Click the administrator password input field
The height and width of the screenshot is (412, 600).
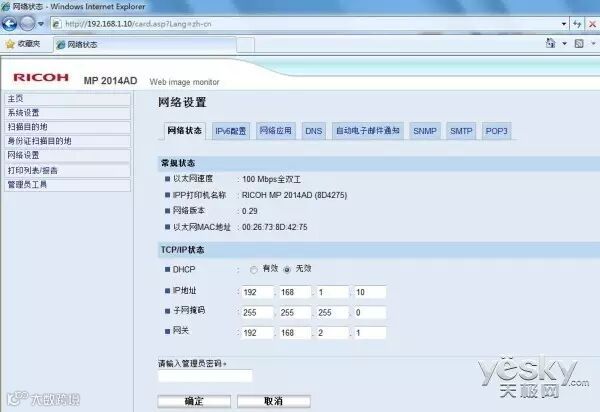(x=205, y=376)
